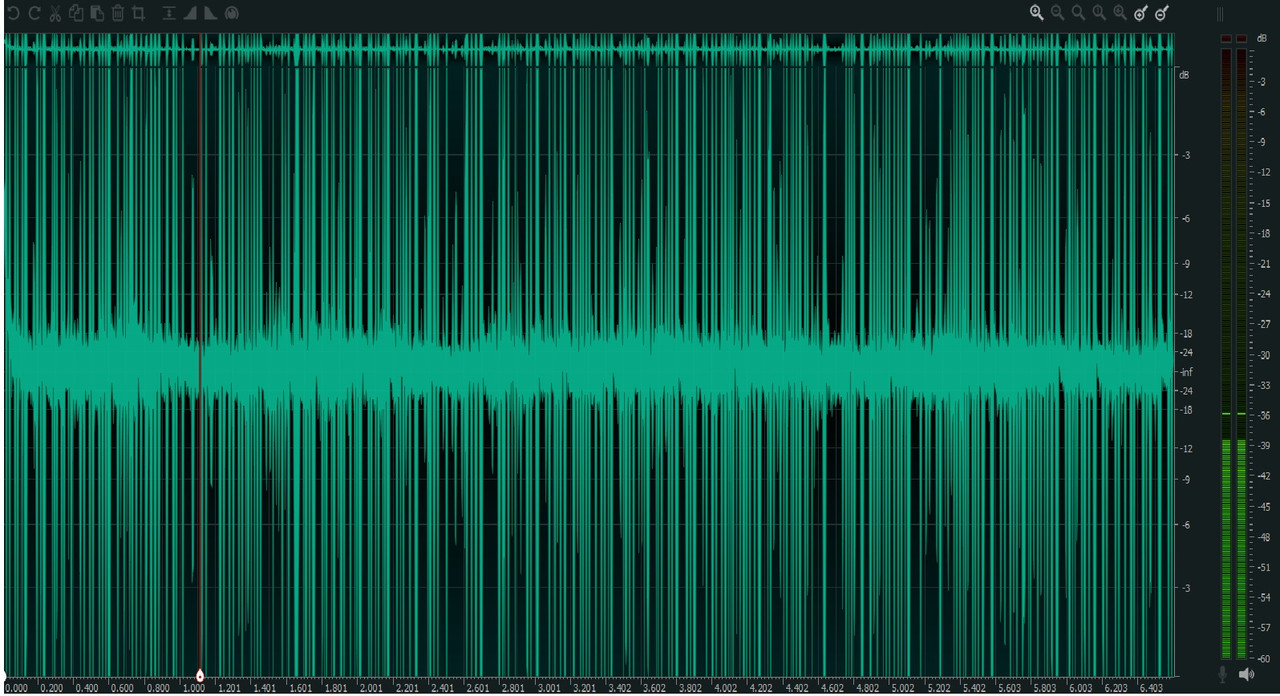
Task: Click the circular effect icon beside fade out
Action: (x=232, y=13)
